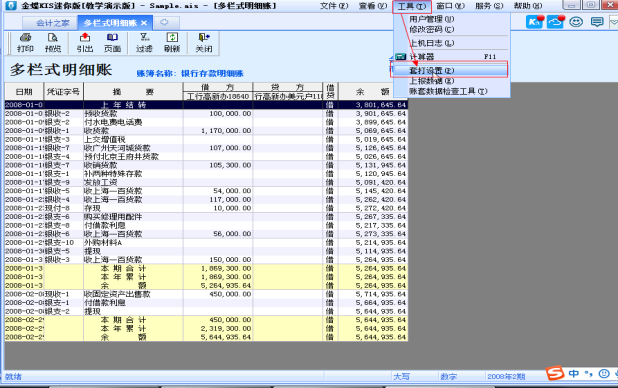618x388 pixels.
Task: Open the 页面 page setup icon
Action: (x=112, y=43)
